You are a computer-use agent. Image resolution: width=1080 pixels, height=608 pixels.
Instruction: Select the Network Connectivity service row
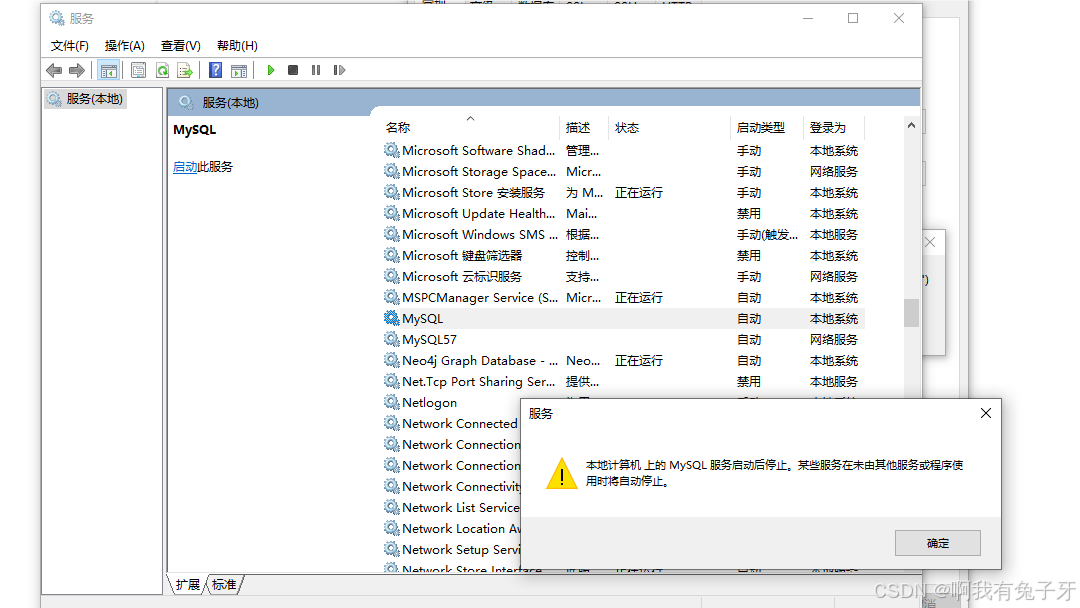[451, 486]
